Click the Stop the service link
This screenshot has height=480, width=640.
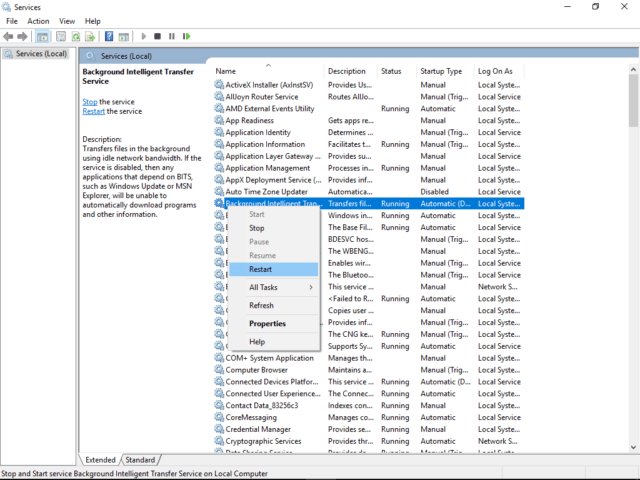point(90,102)
